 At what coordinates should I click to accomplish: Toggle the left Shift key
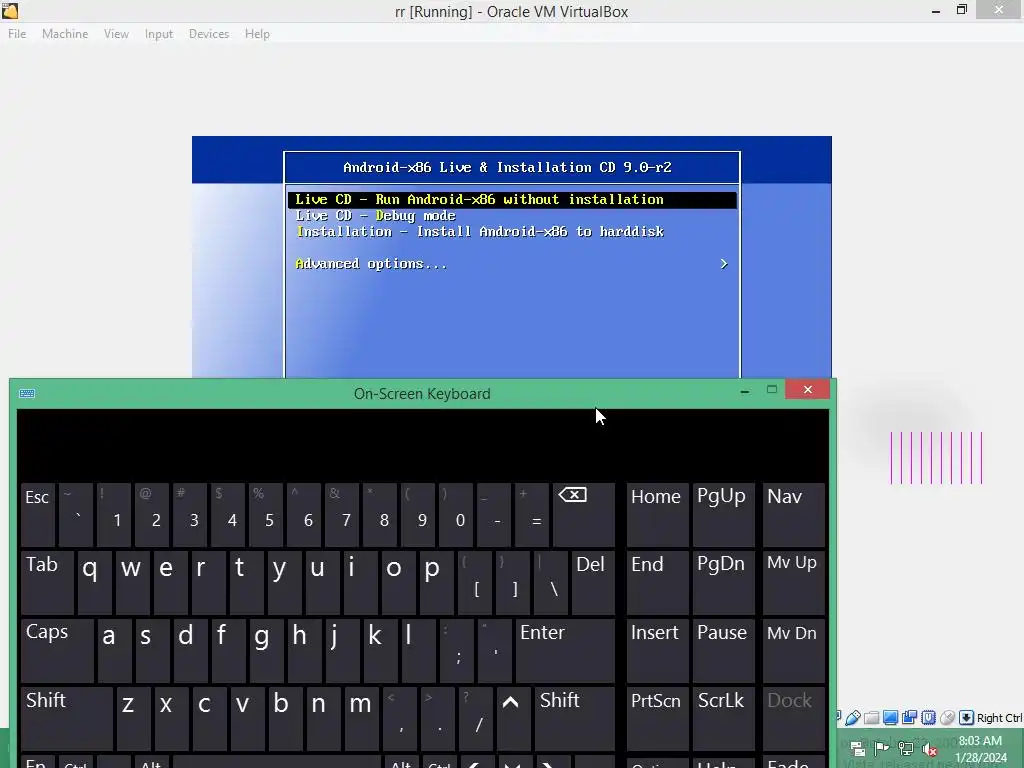[x=67, y=718]
